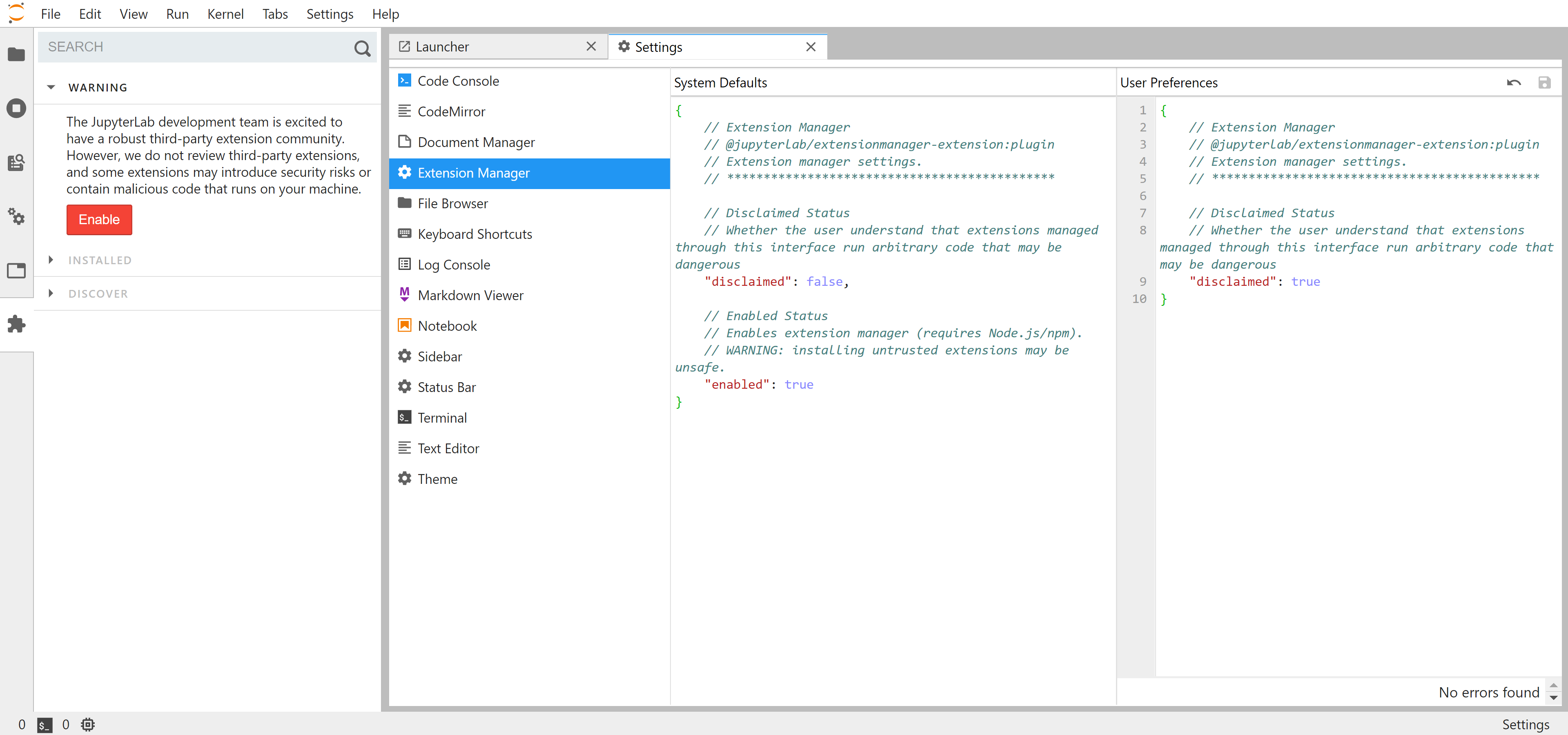Open Running Terminals and Kernels panel

coord(16,108)
